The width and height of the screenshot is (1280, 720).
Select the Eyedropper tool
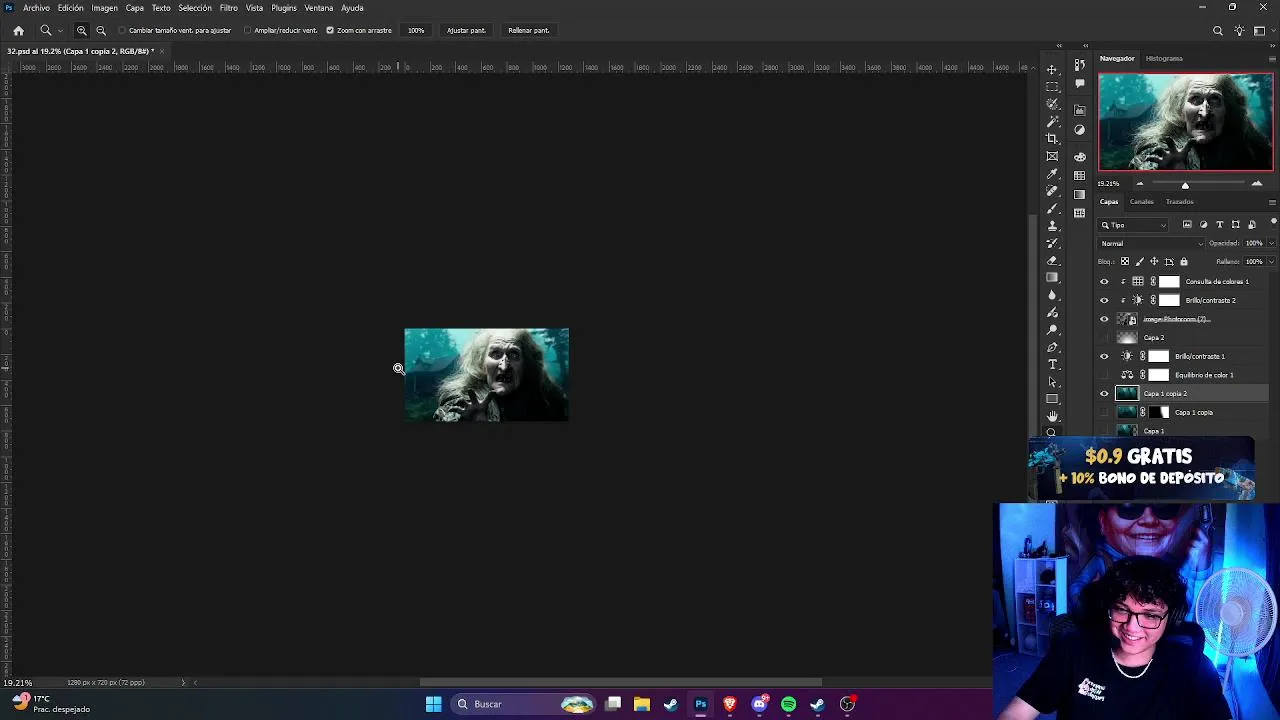tap(1052, 173)
